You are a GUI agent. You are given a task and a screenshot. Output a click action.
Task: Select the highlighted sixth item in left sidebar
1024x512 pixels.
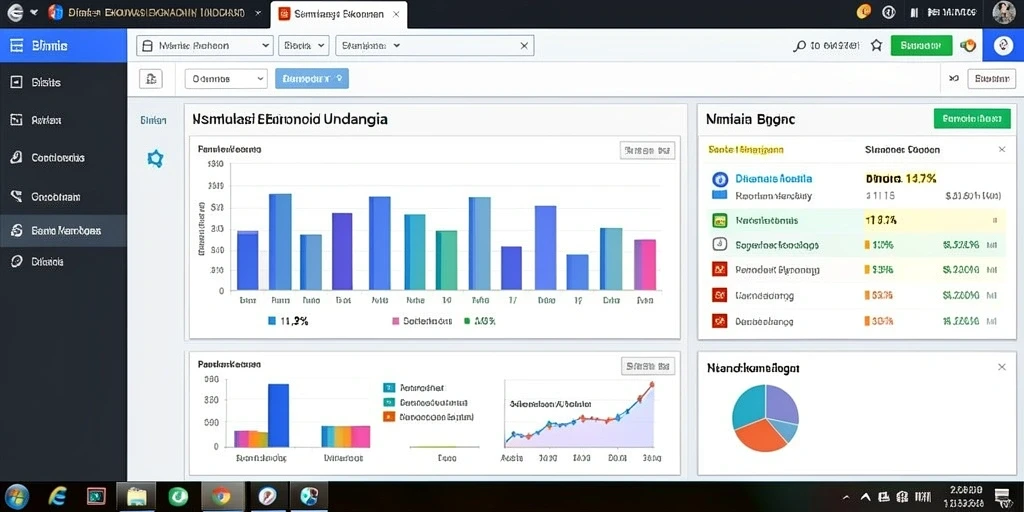pyautogui.click(x=63, y=231)
